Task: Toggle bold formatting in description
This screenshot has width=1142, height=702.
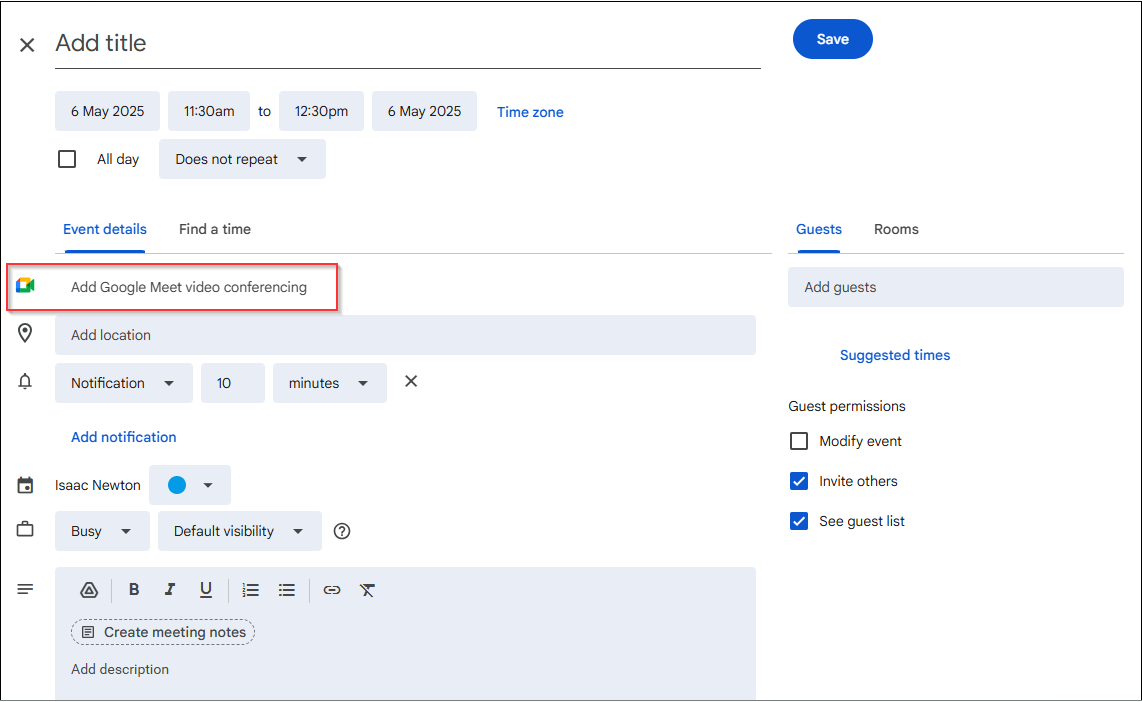Action: click(134, 590)
